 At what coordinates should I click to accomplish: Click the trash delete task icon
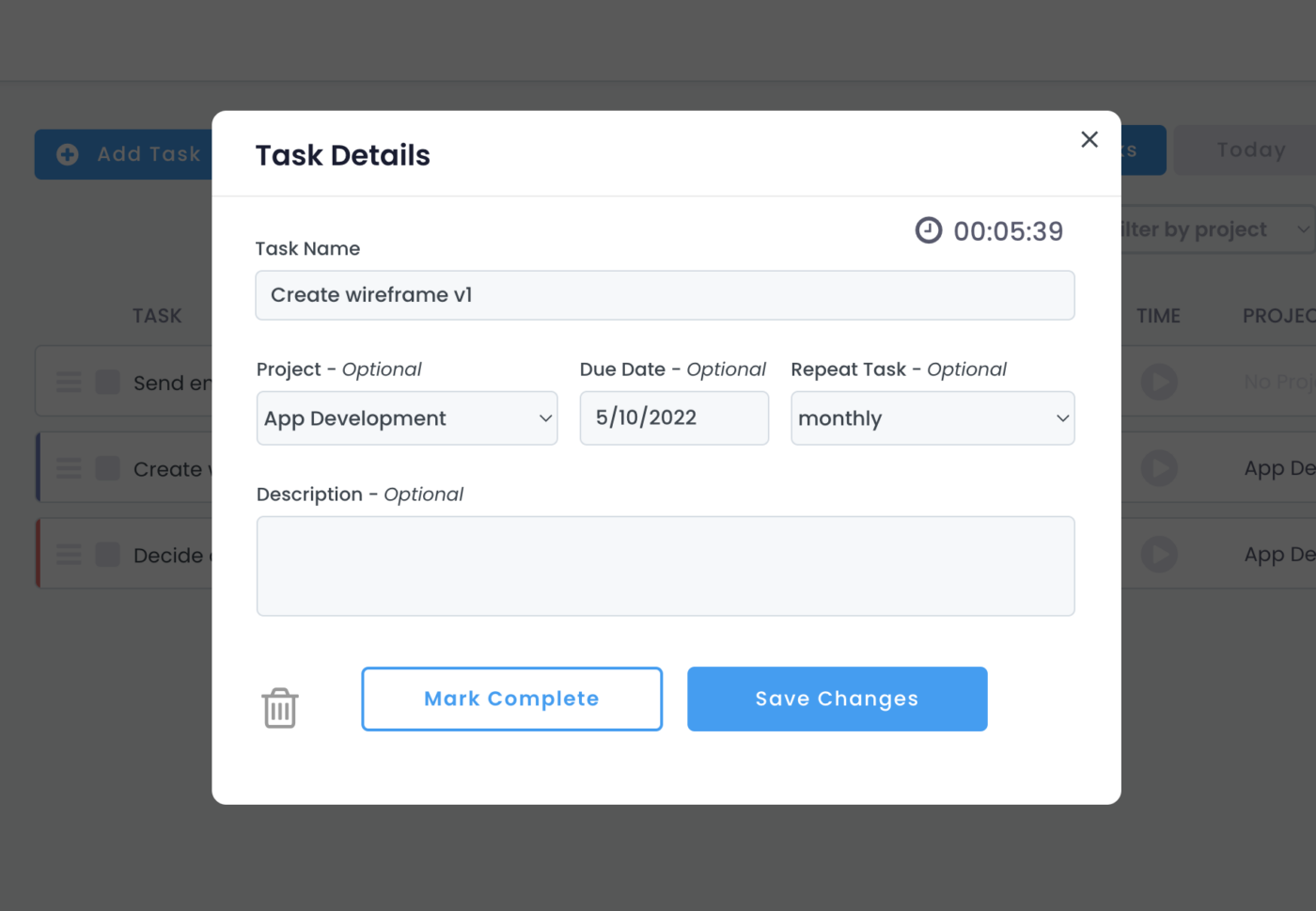tap(280, 708)
